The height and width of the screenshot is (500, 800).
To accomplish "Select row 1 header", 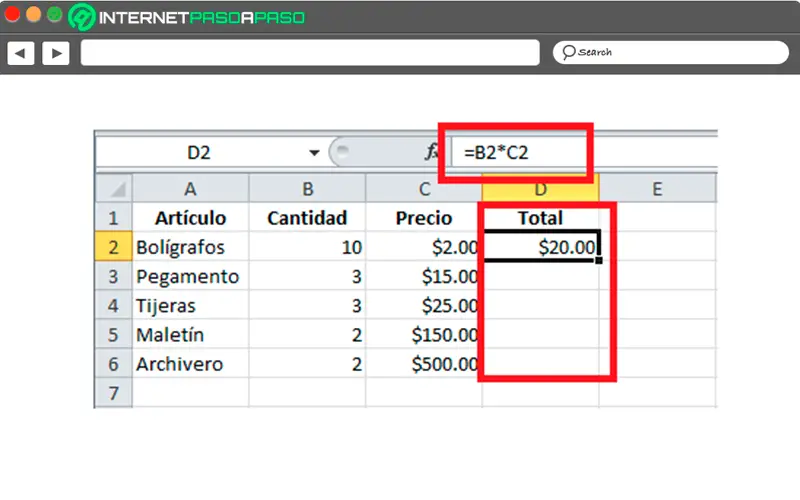I will coord(113,218).
